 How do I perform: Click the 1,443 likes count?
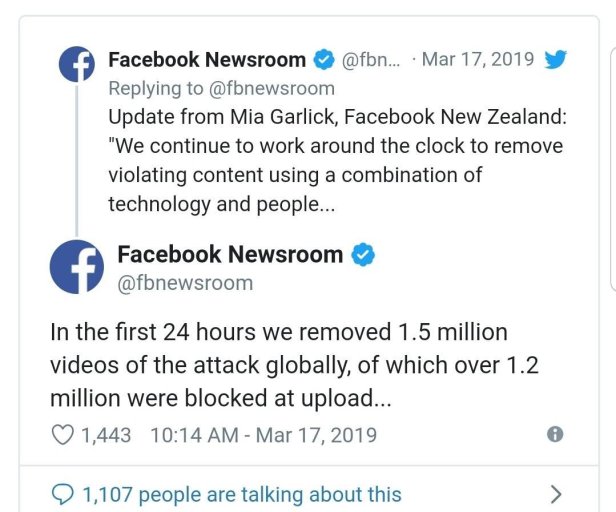point(105,435)
